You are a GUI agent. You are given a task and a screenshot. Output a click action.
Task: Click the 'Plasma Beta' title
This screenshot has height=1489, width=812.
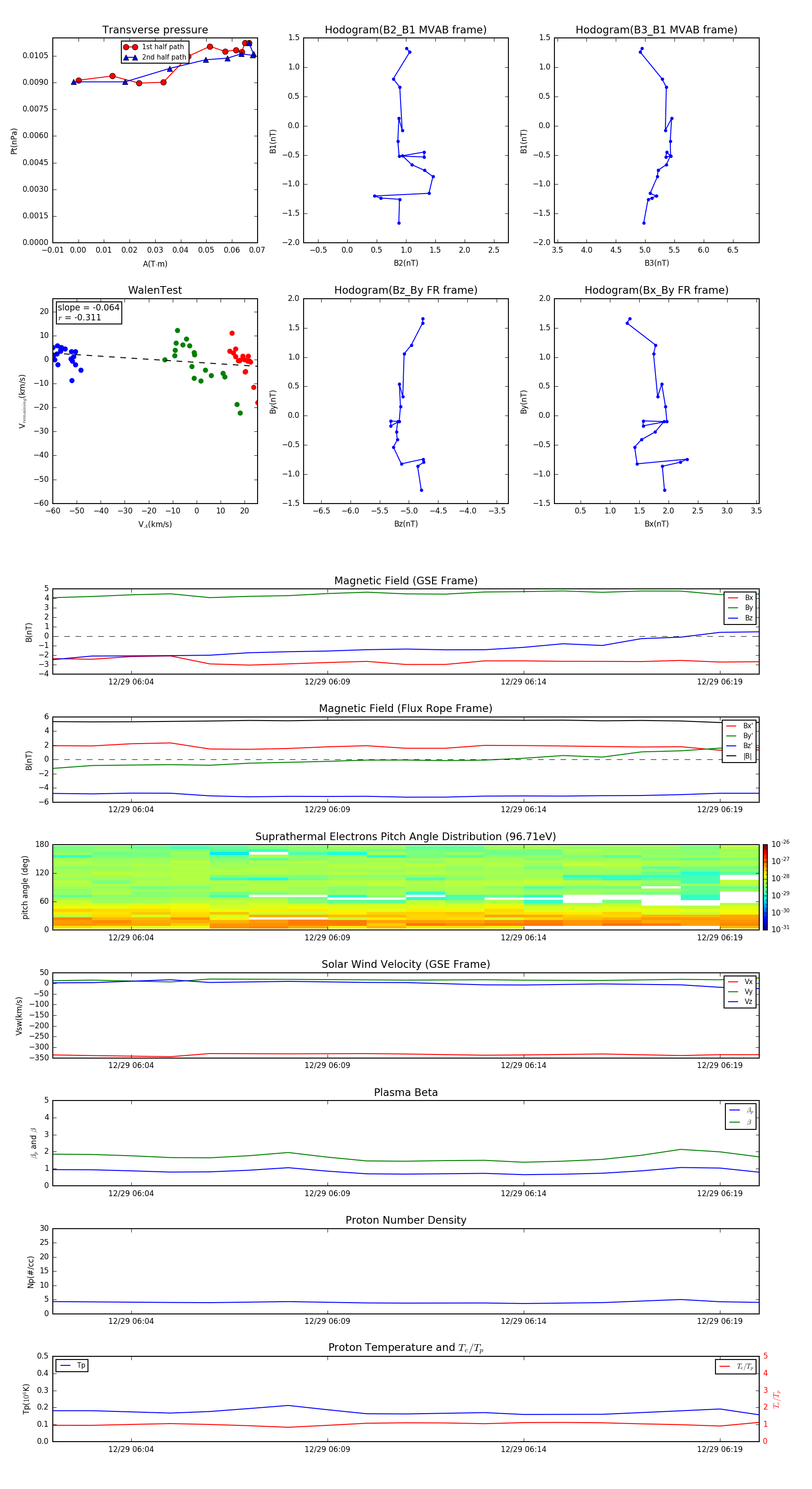(x=406, y=1093)
